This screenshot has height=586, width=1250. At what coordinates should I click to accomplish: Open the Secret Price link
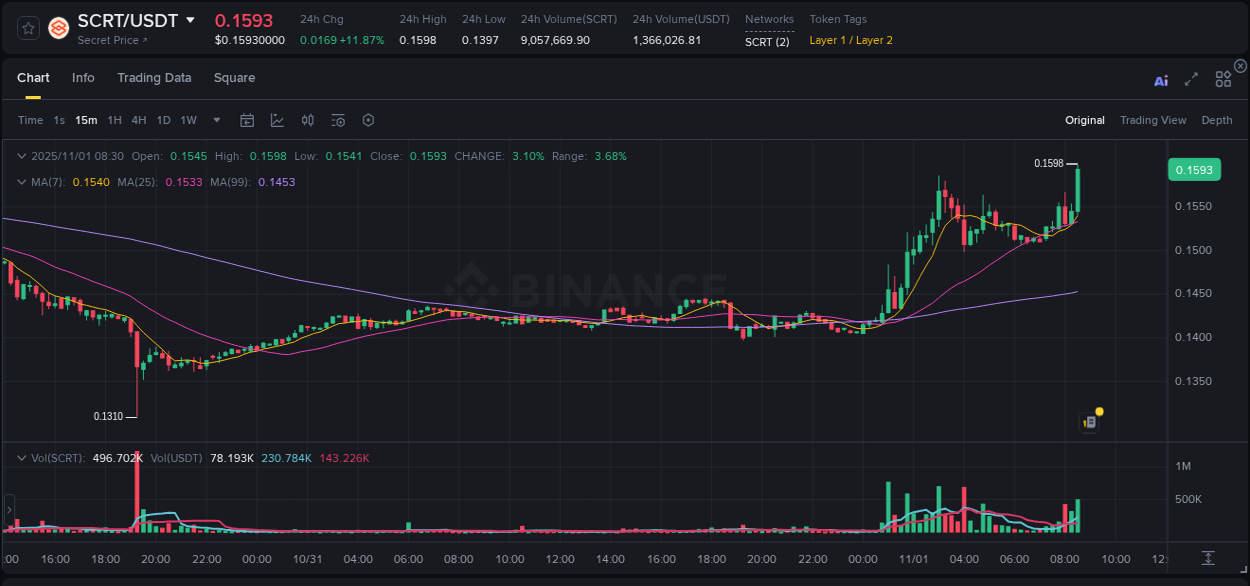pos(108,40)
